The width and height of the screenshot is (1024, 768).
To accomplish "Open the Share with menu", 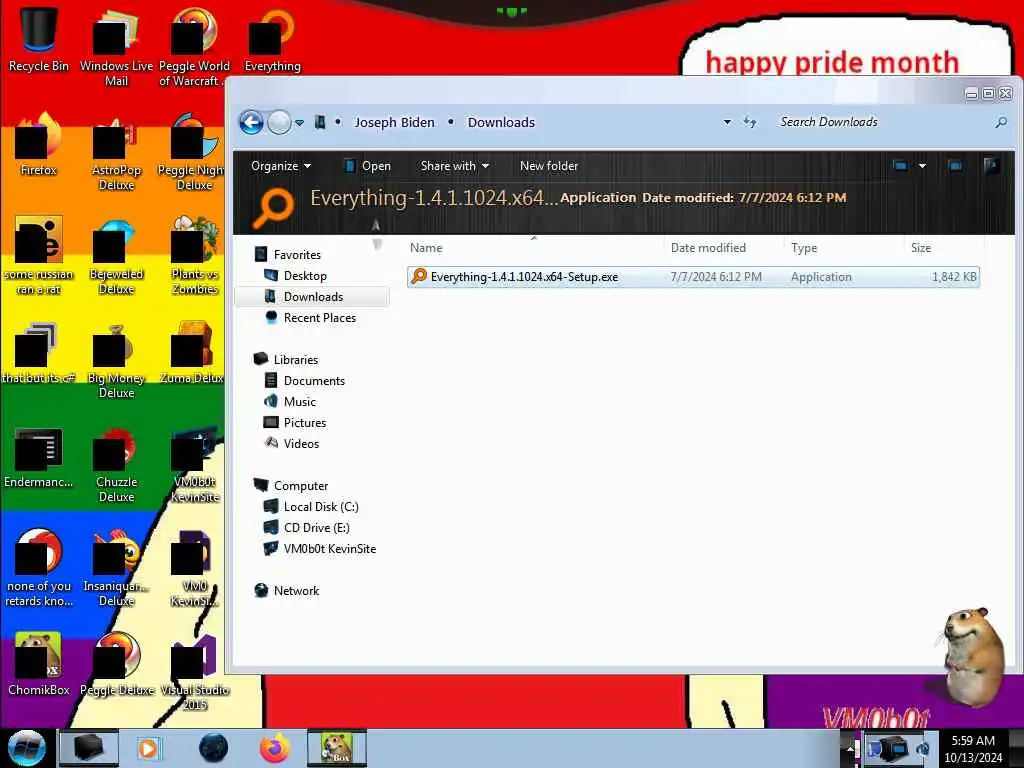I will (x=455, y=166).
